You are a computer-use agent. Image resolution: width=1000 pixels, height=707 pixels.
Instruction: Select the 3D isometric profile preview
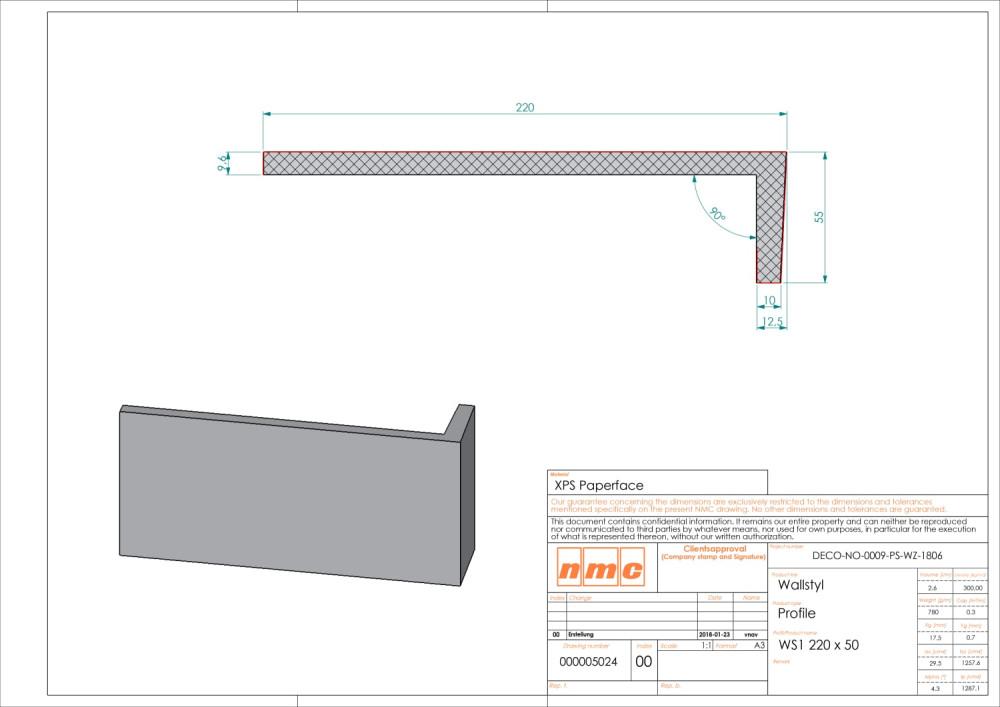(297, 493)
